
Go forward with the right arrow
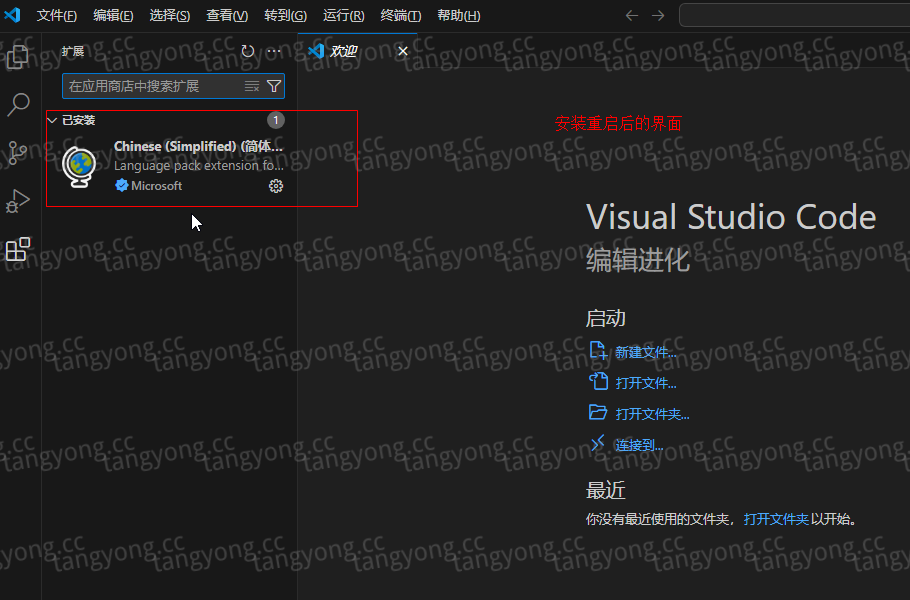658,16
